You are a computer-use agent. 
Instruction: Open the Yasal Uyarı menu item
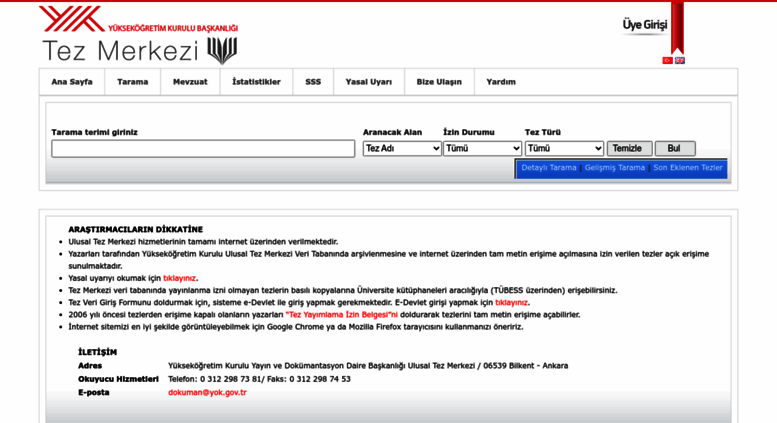369,82
